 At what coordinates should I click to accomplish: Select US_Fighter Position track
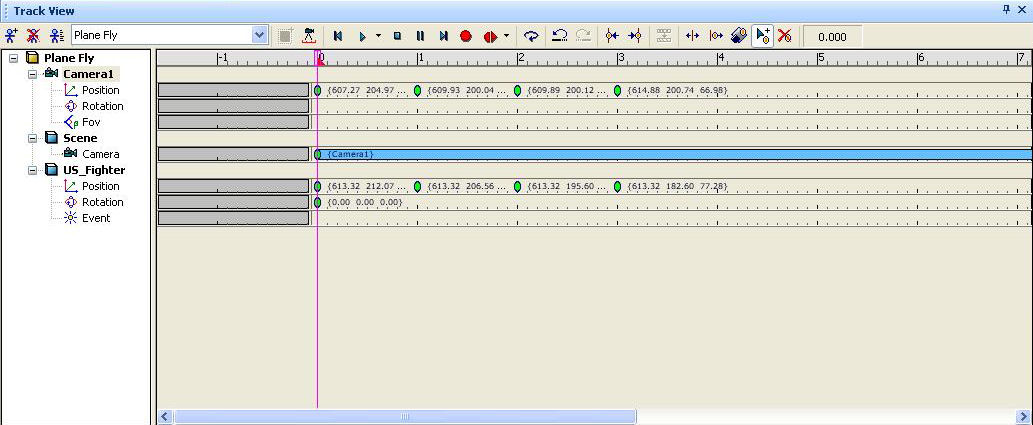[101, 186]
